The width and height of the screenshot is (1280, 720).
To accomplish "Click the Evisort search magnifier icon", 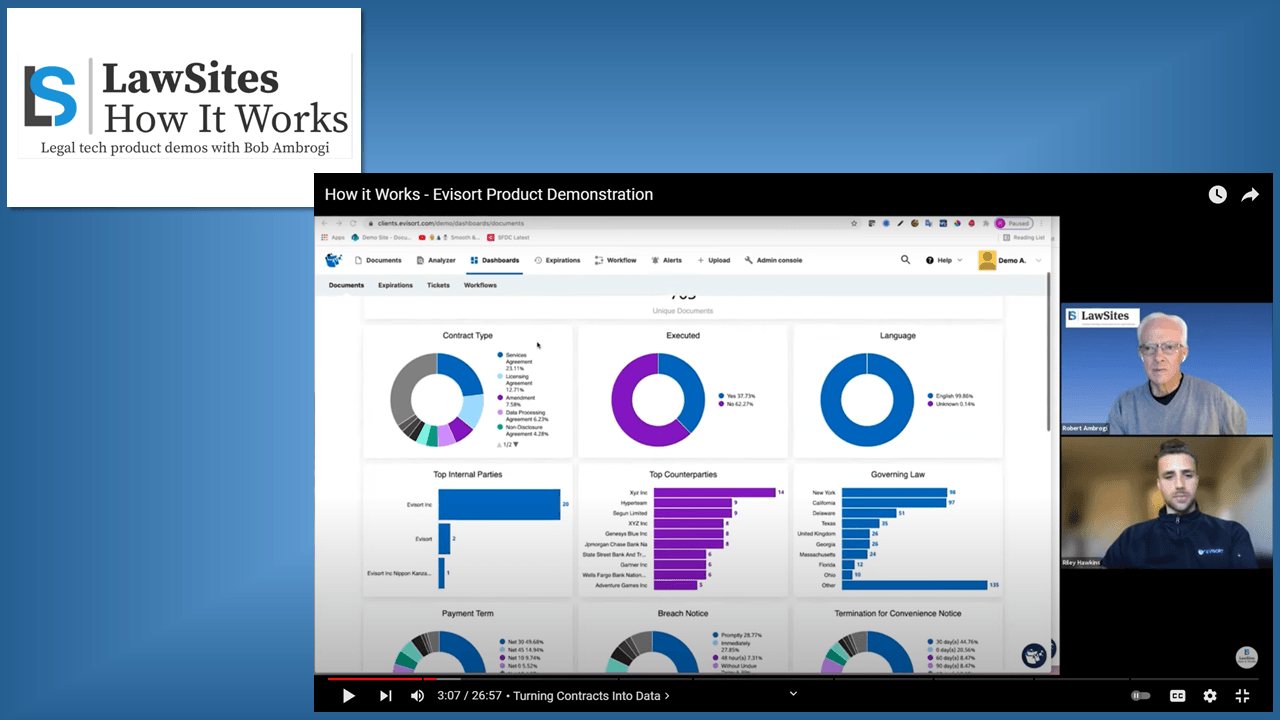I will 906,260.
